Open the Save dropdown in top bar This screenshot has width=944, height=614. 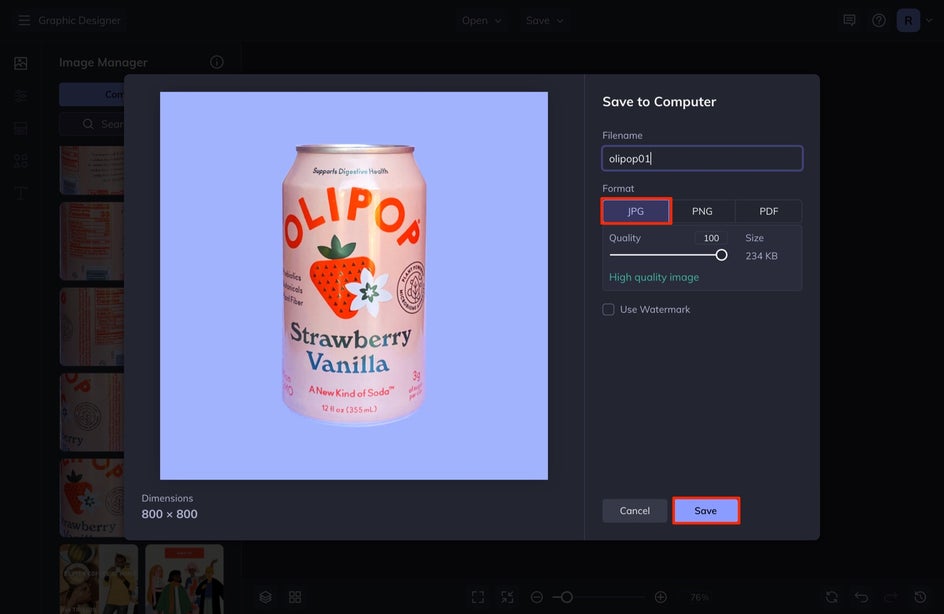(x=544, y=20)
